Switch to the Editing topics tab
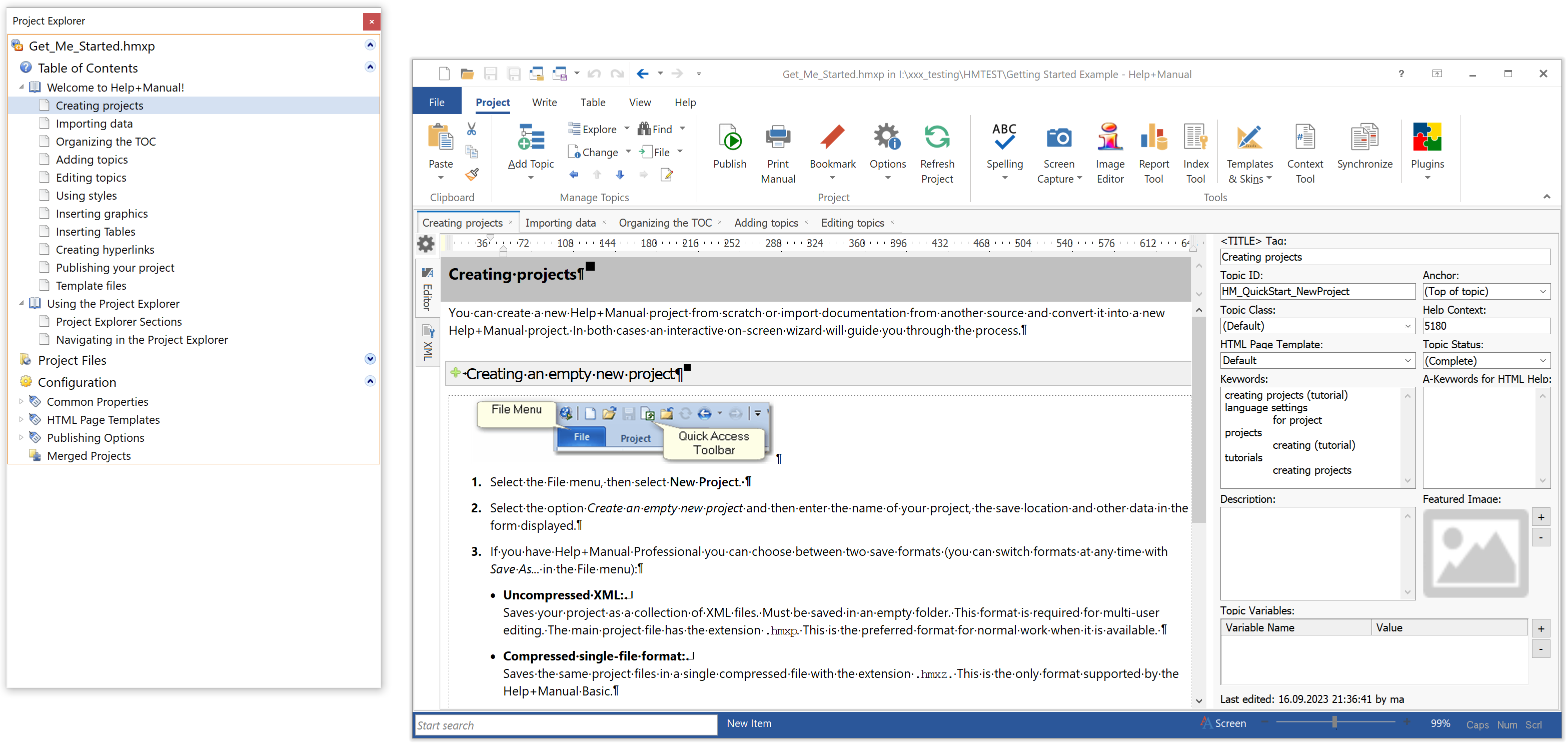The image size is (1568, 748). coord(852,223)
